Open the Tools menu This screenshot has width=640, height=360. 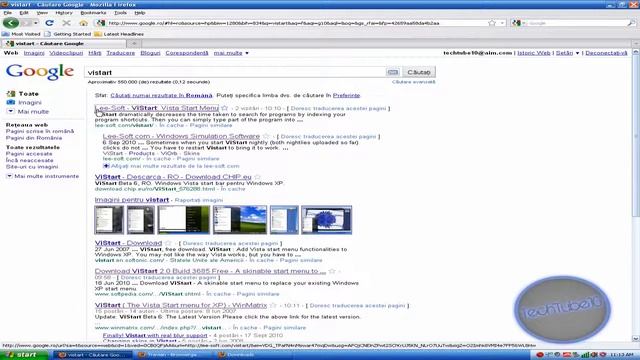pyautogui.click(x=120, y=13)
